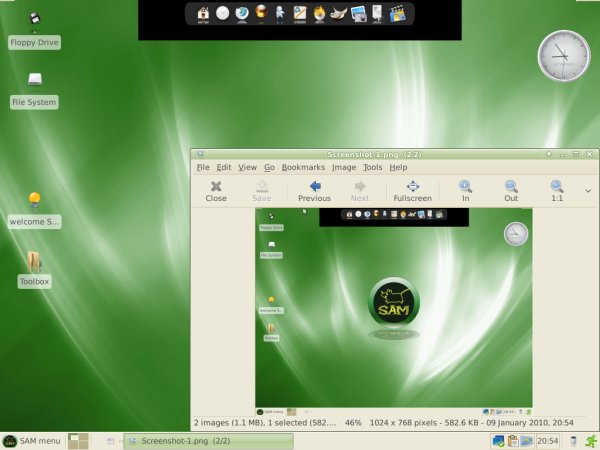Image resolution: width=600 pixels, height=450 pixels.
Task: Click the workspace switcher pager
Action: pyautogui.click(x=78, y=441)
